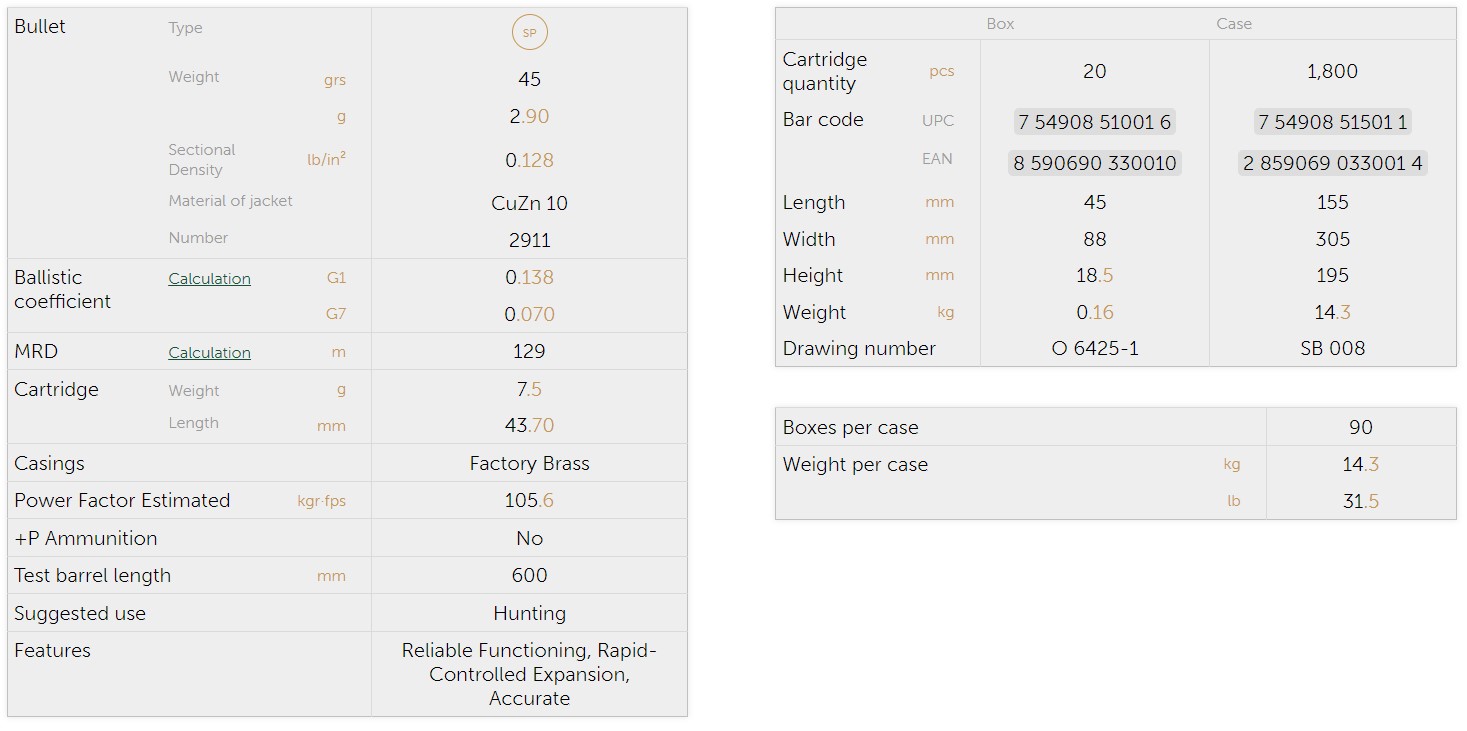Viewport: 1467px width, 731px height.
Task: Open the Ballistic coefficient Calculation link
Action: click(209, 279)
